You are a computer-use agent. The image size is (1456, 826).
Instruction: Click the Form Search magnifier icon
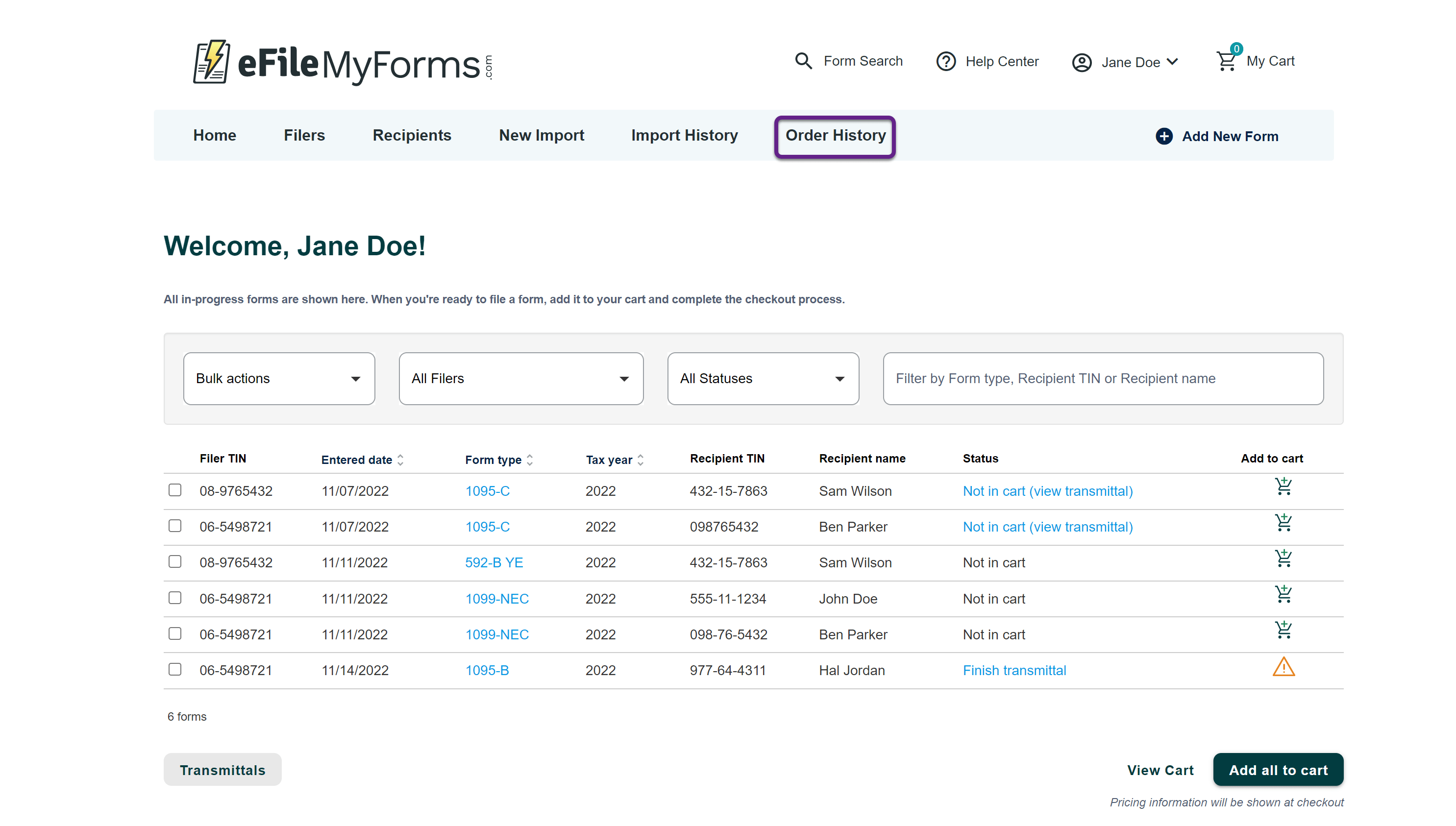coord(803,61)
